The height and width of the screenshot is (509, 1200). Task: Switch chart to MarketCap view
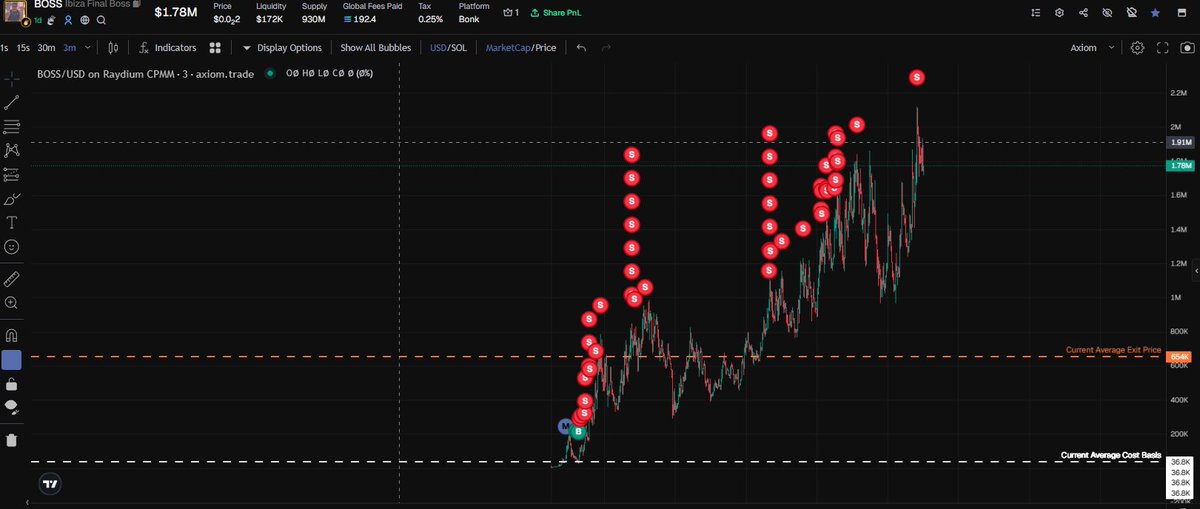[x=507, y=47]
